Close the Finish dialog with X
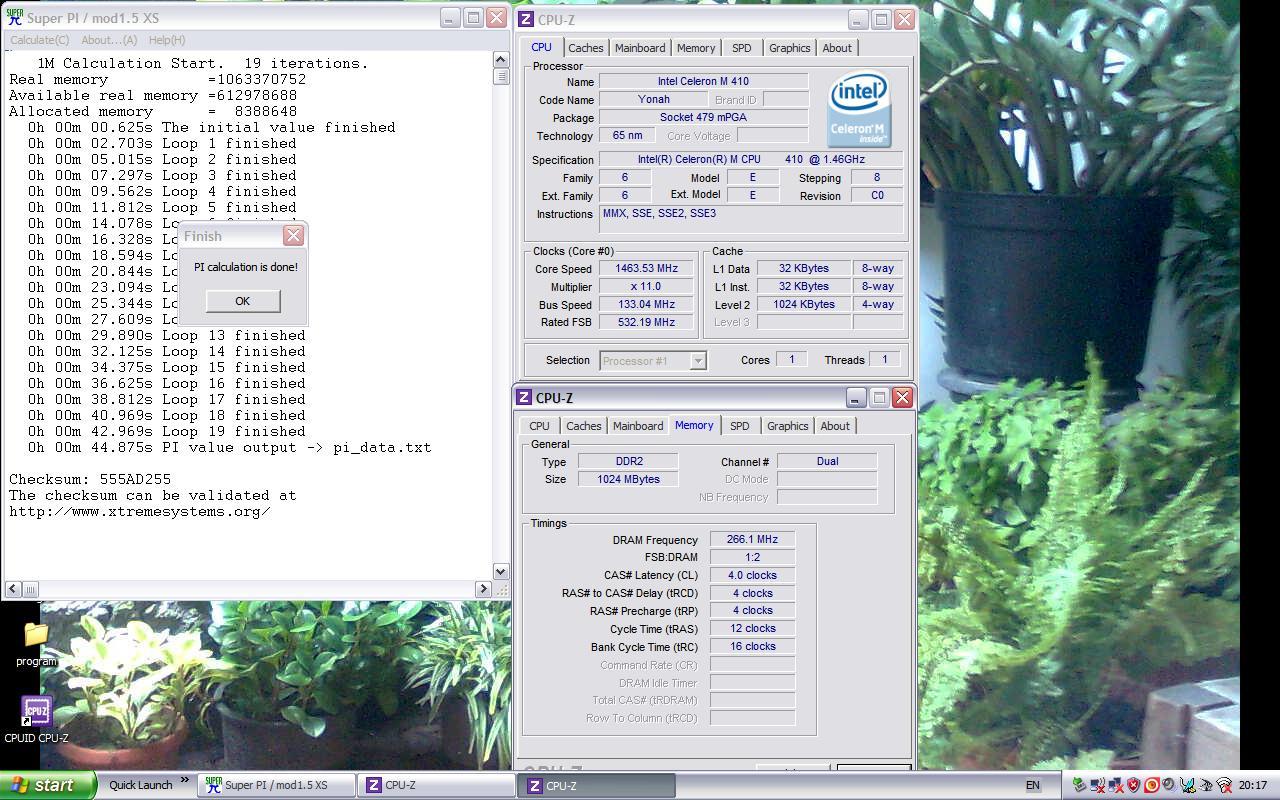Image resolution: width=1280 pixels, height=800 pixels. (x=293, y=235)
